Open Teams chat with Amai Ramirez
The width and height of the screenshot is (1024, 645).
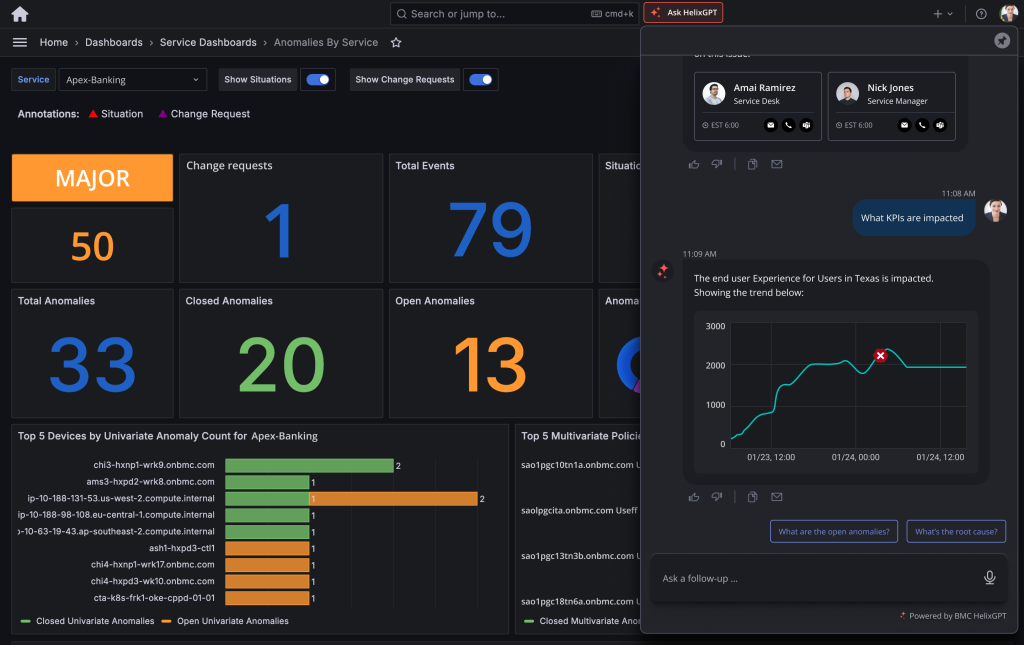[x=807, y=125]
